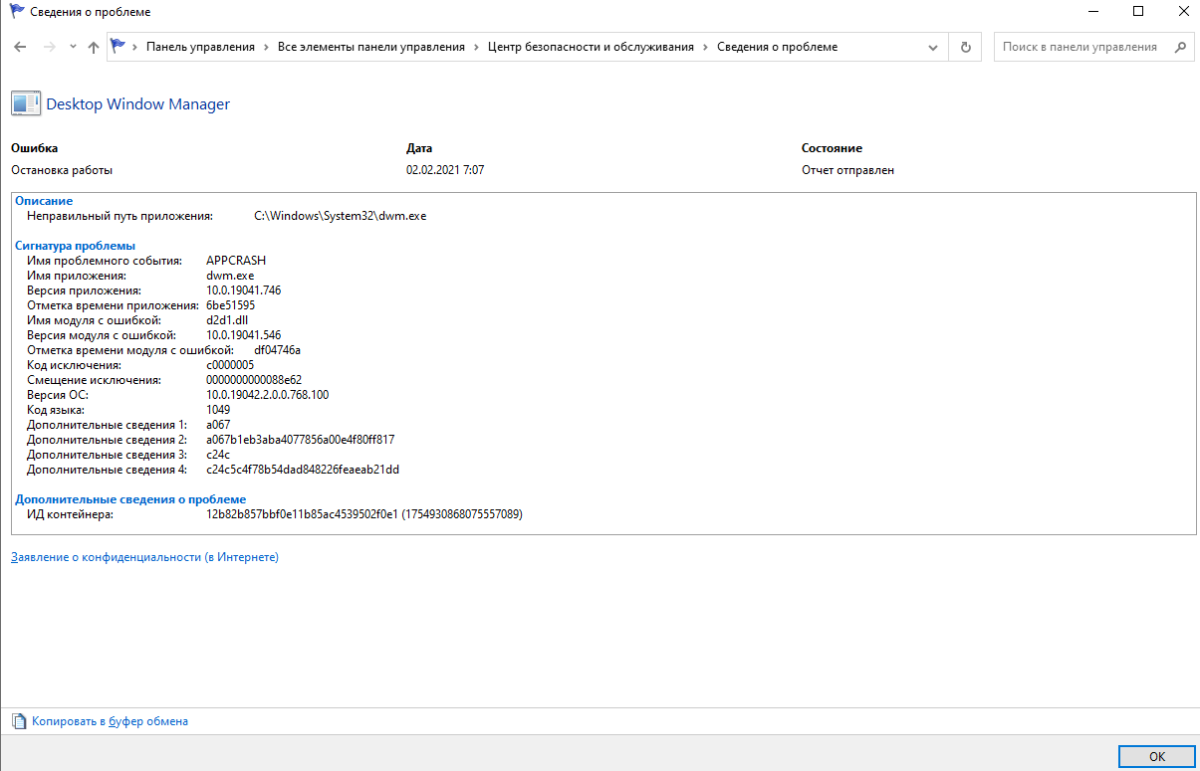The height and width of the screenshot is (771, 1200).
Task: Go back using the back arrow
Action: [x=20, y=47]
